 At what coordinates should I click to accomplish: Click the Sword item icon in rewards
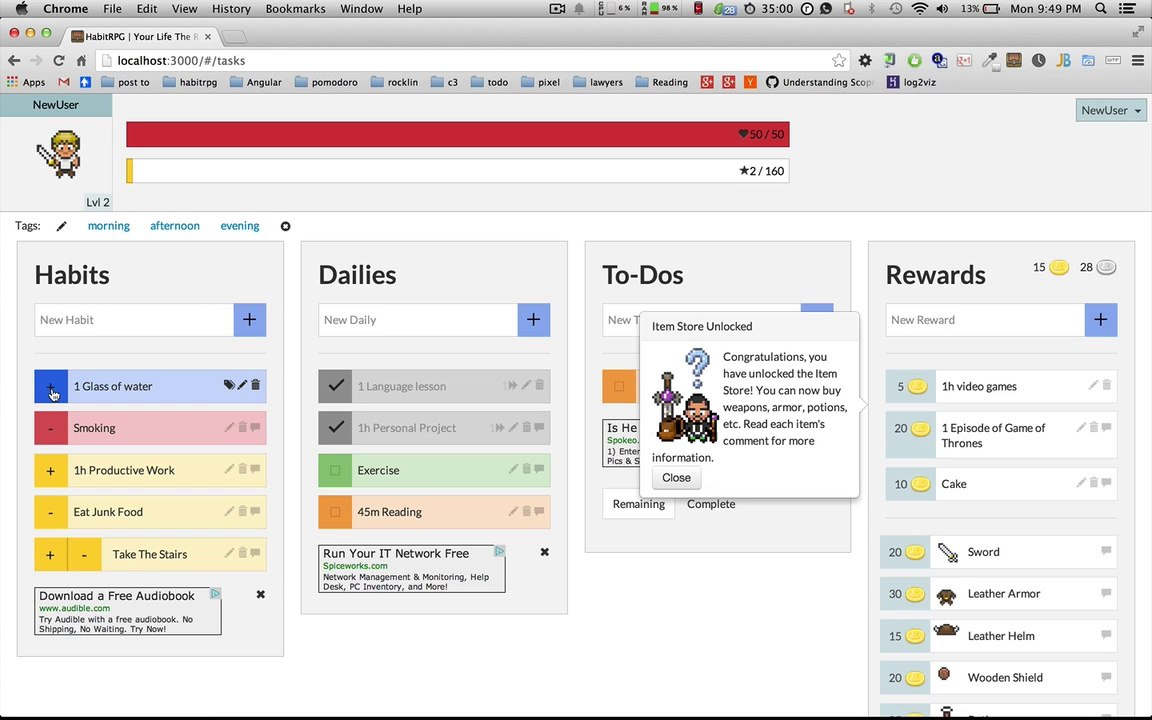pos(948,552)
